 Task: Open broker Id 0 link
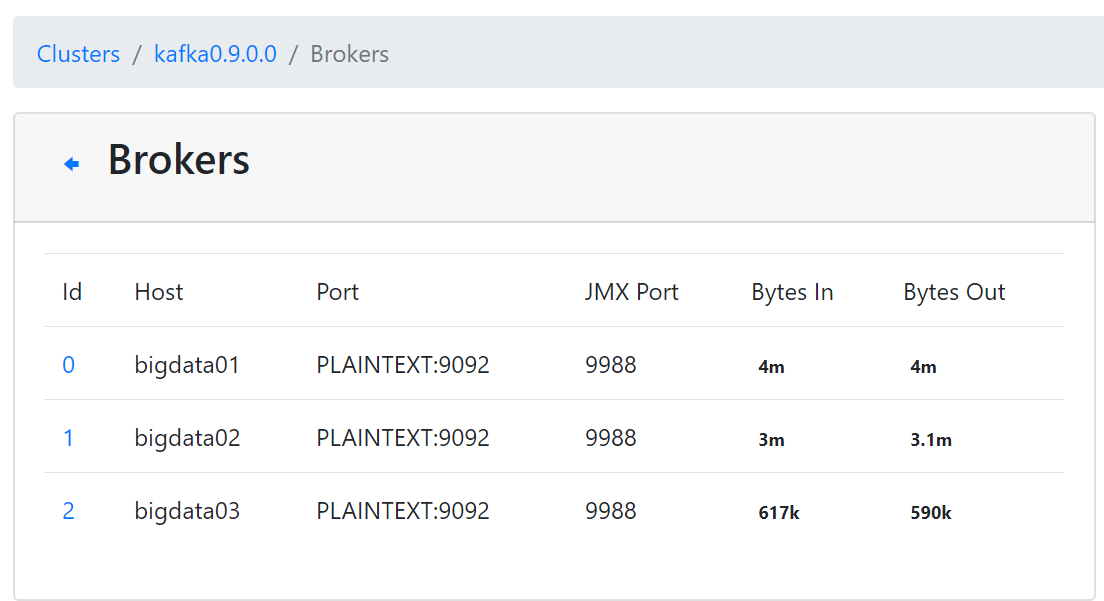click(x=69, y=365)
